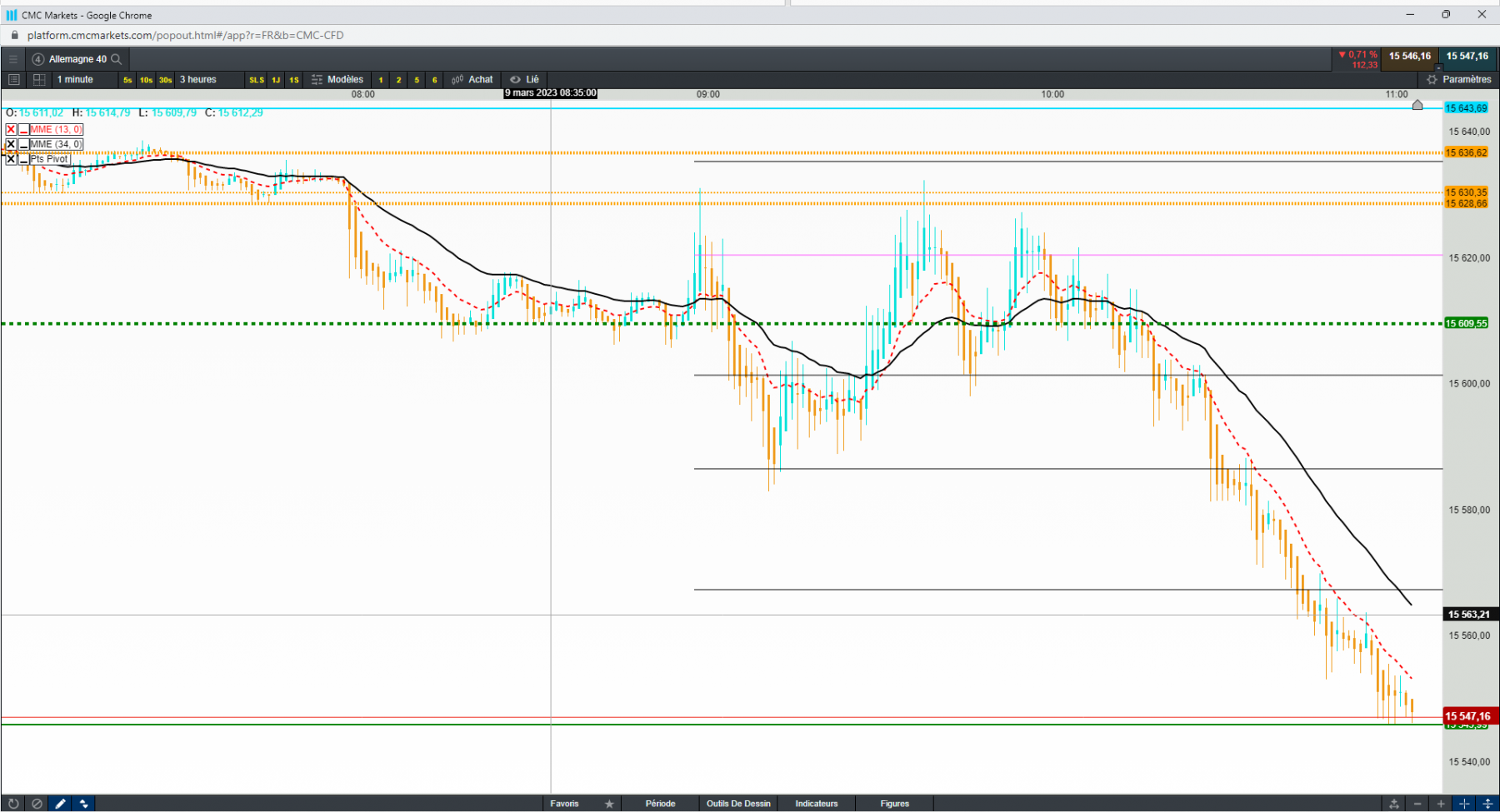
Task: Click the refresh chart icon at bottom left
Action: tap(13, 804)
